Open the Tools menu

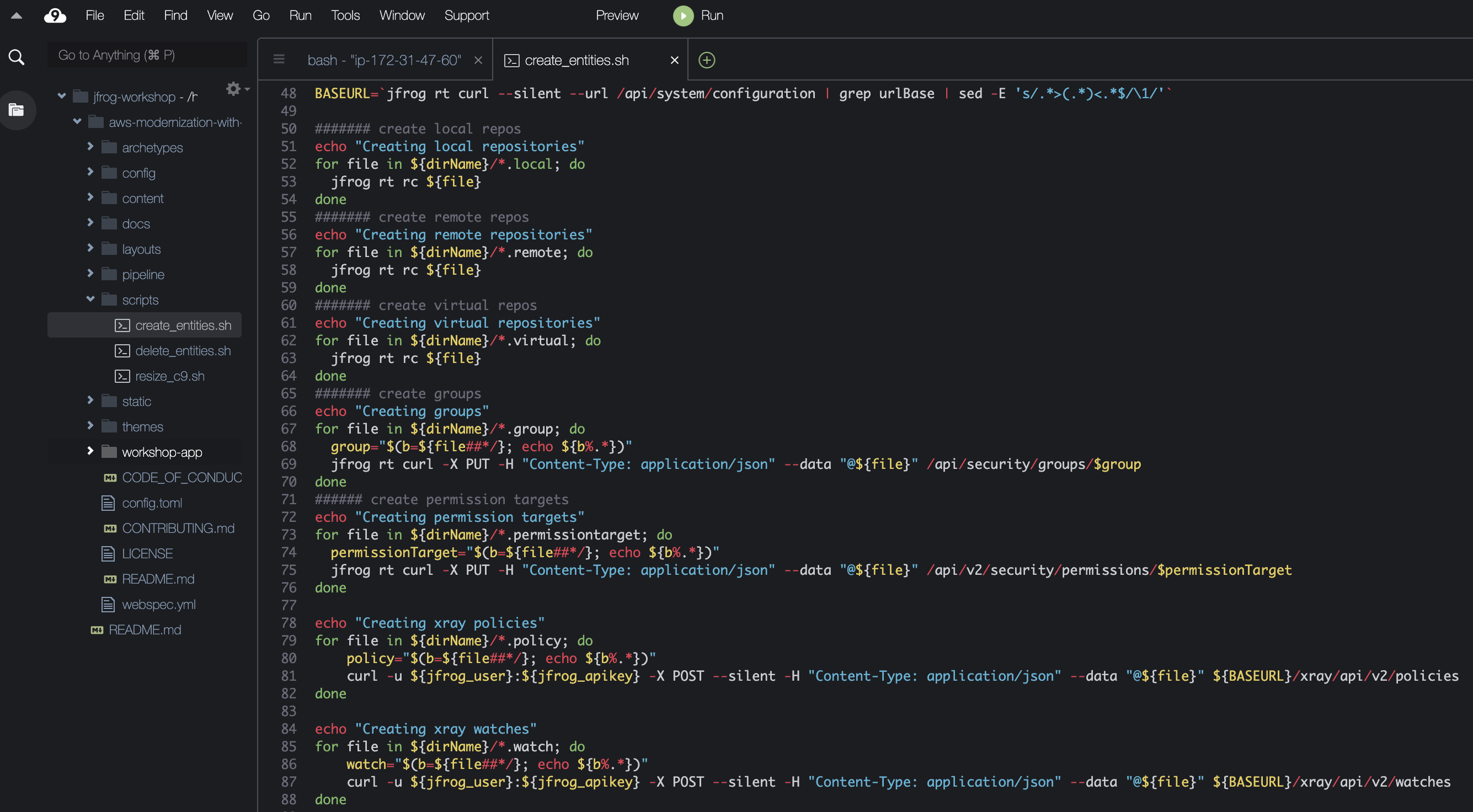tap(345, 15)
